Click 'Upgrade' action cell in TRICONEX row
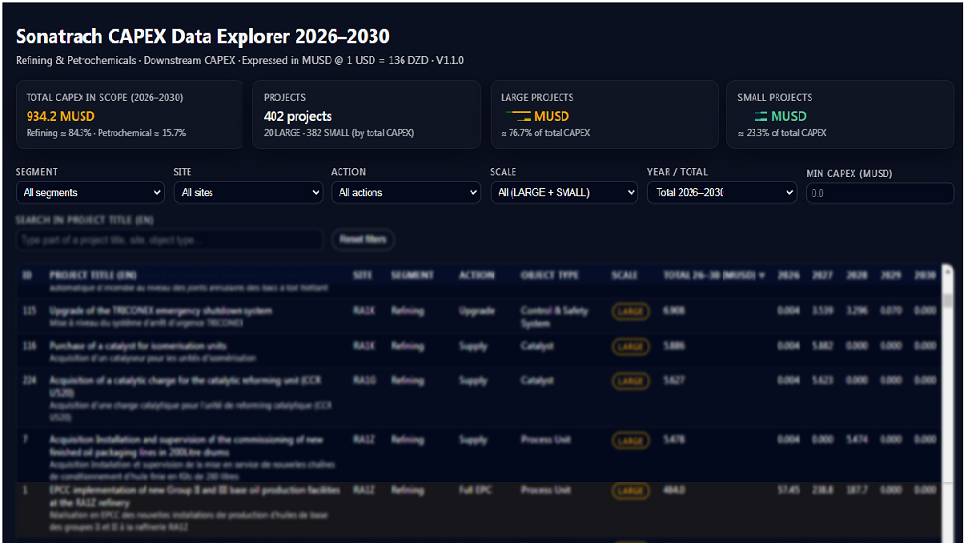The height and width of the screenshot is (543, 964). click(476, 311)
